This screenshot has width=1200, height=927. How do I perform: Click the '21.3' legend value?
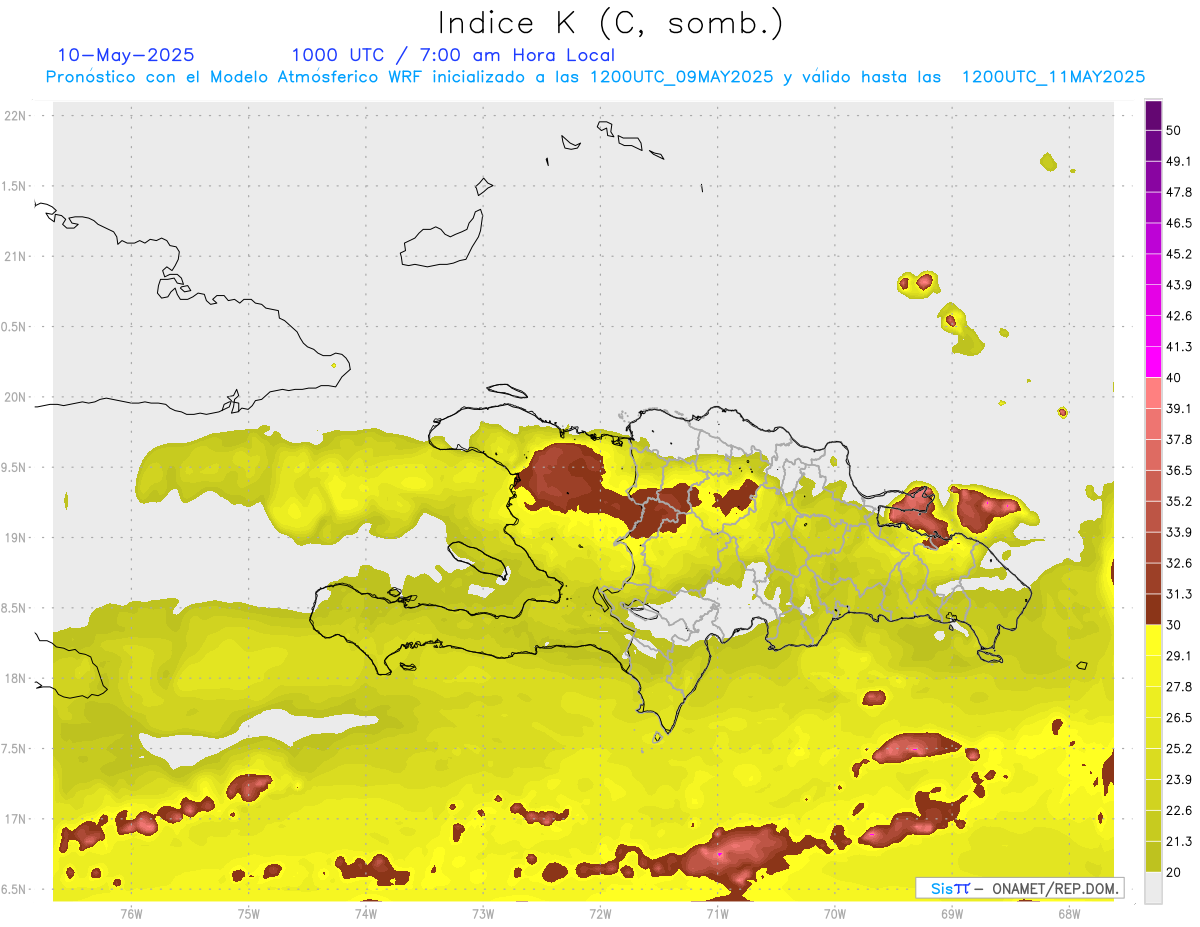pos(1179,842)
